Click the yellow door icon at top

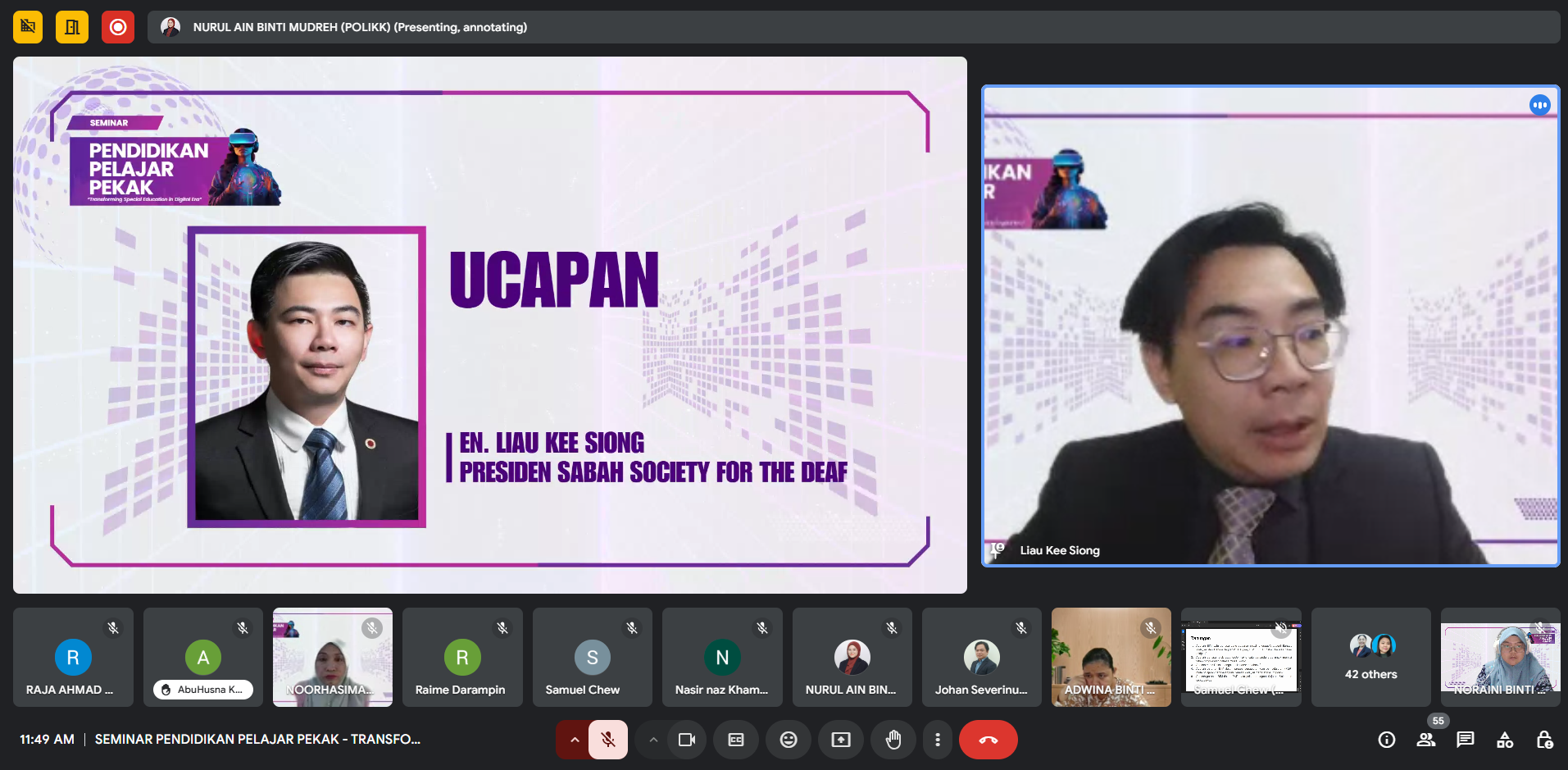pos(72,27)
